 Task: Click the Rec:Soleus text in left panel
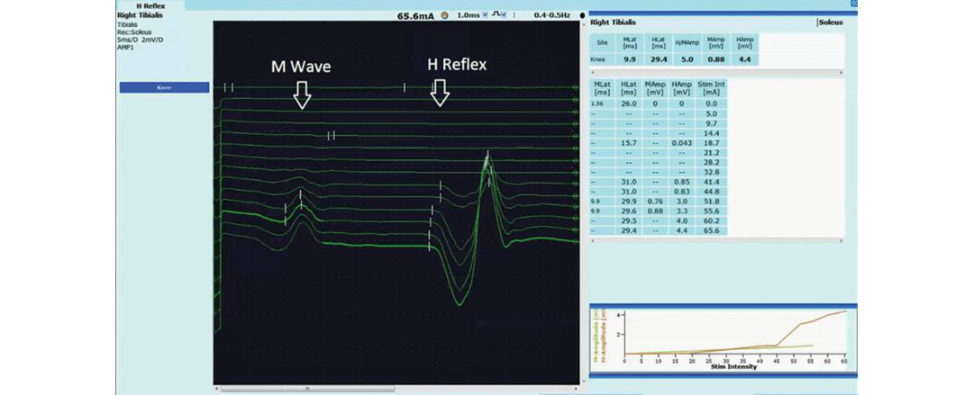[x=134, y=32]
